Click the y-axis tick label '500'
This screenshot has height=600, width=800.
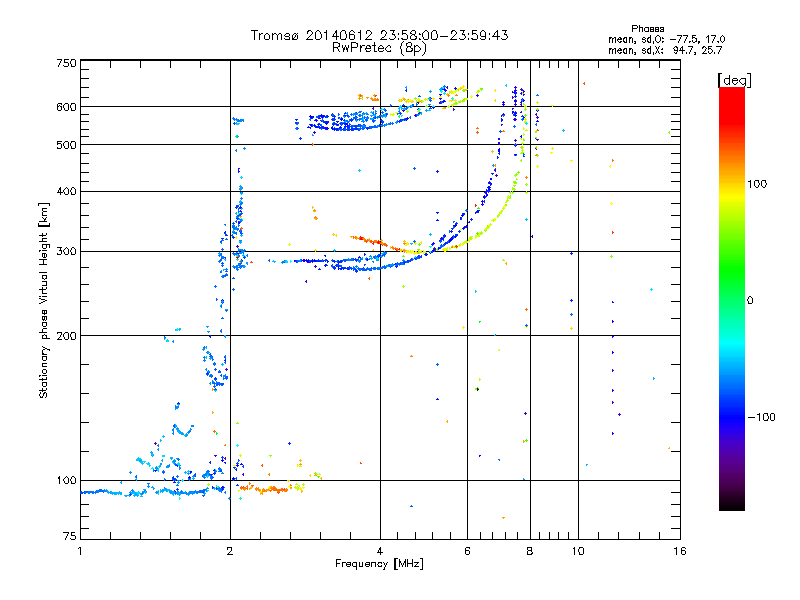(66, 145)
